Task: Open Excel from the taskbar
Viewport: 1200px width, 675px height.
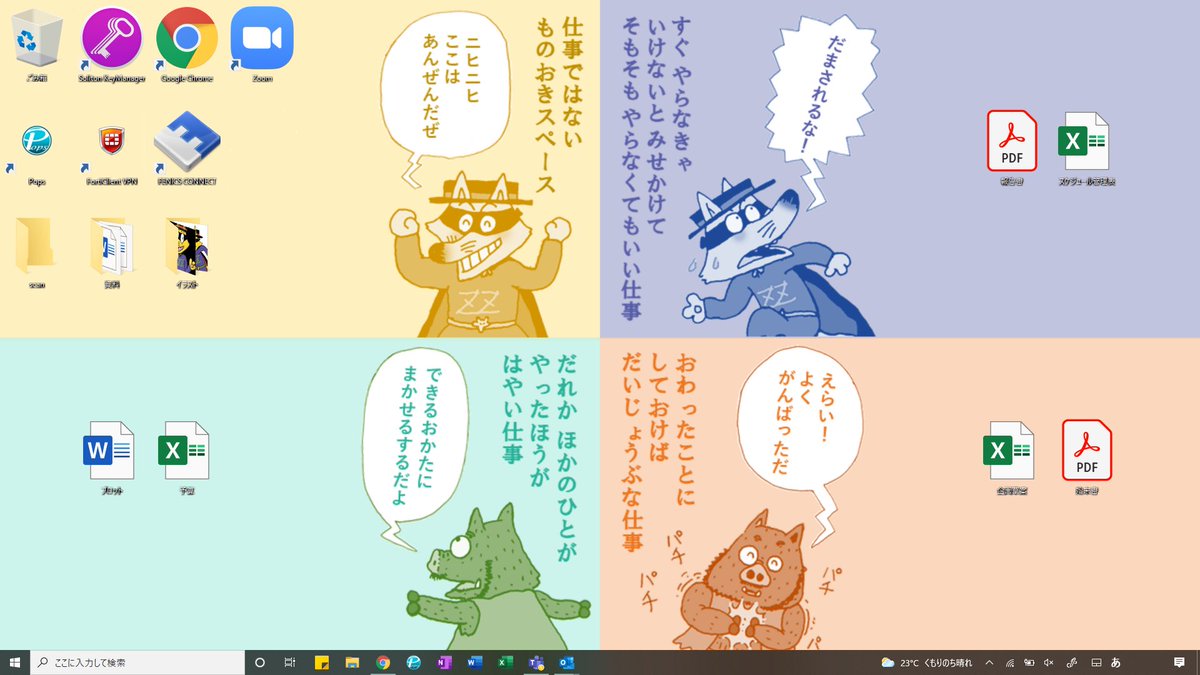Action: [505, 662]
